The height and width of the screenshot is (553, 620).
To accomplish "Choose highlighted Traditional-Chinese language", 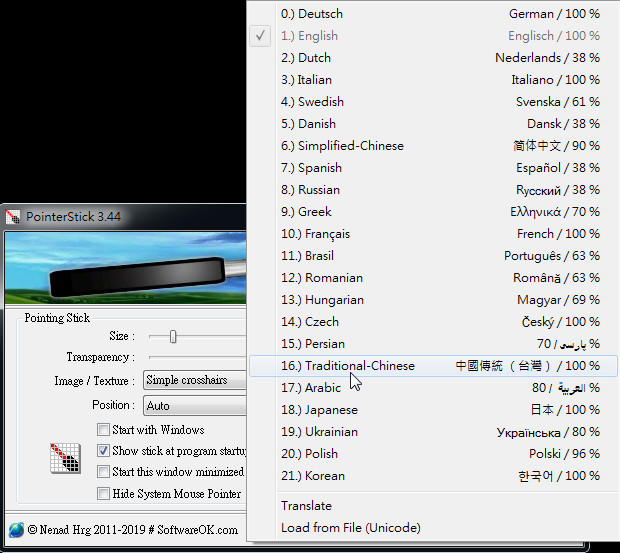I will [433, 366].
